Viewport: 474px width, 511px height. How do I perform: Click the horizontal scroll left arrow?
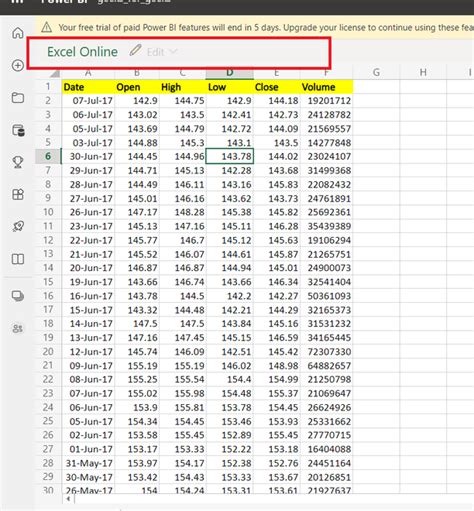pos(68,499)
